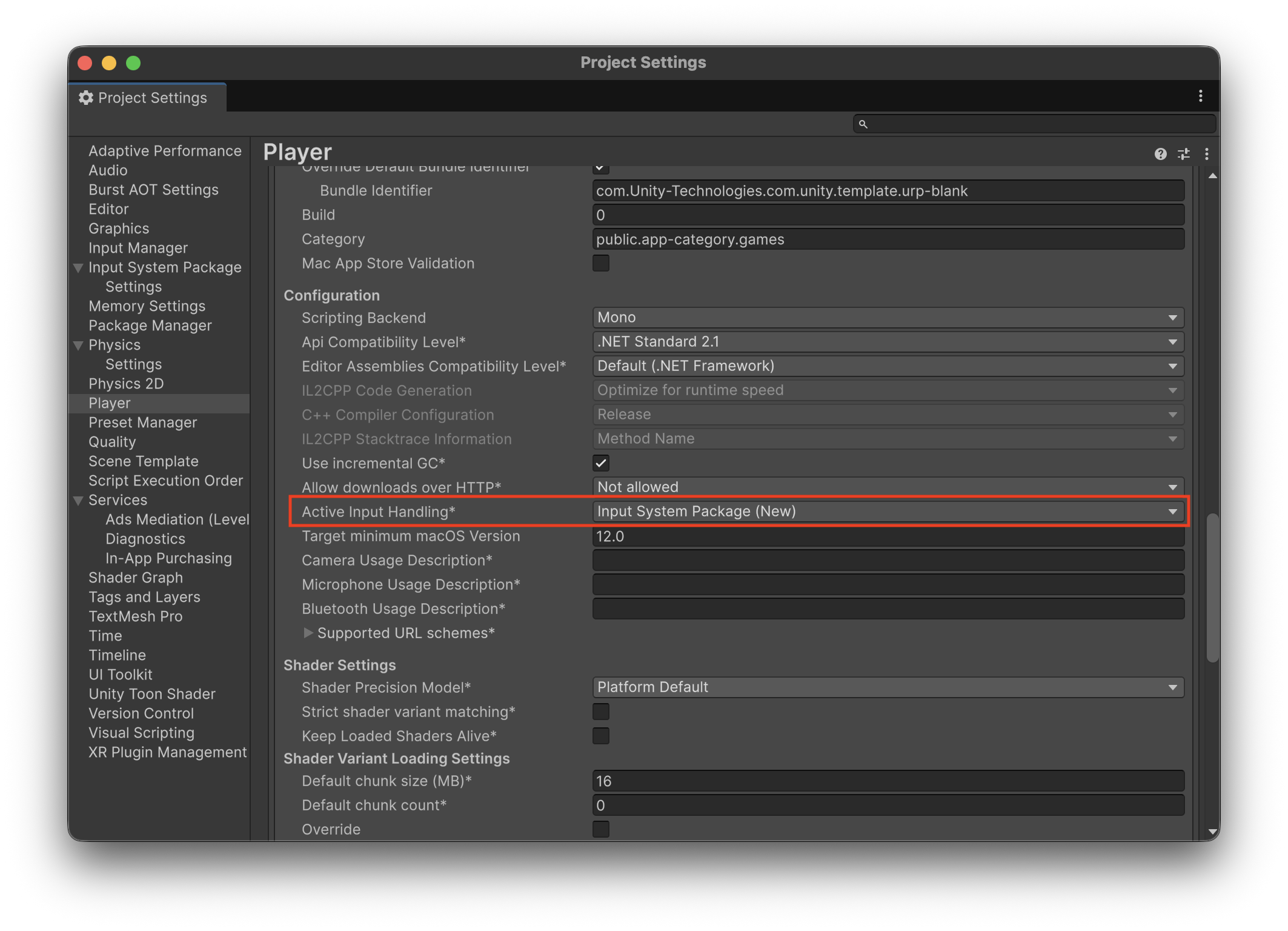Open the Scripting Backend dropdown
This screenshot has height=931, width=1288.
888,318
